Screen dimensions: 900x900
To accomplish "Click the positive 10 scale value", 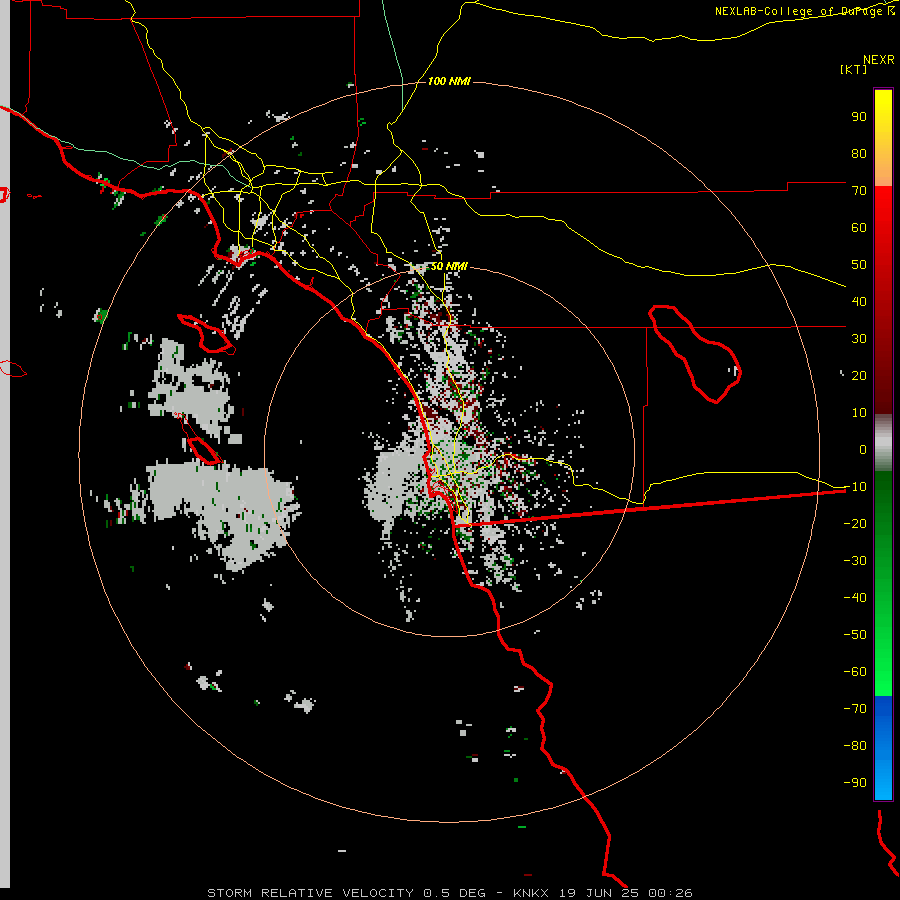I will coord(859,413).
